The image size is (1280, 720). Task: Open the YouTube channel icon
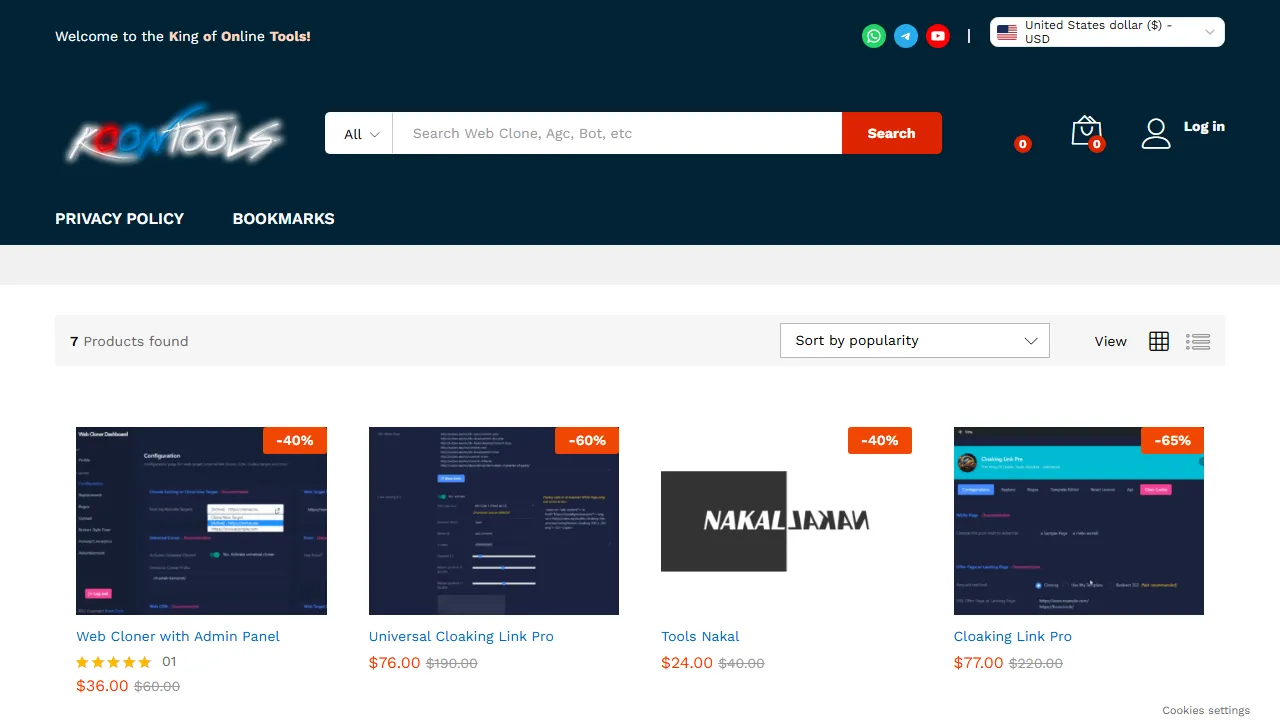tap(937, 36)
